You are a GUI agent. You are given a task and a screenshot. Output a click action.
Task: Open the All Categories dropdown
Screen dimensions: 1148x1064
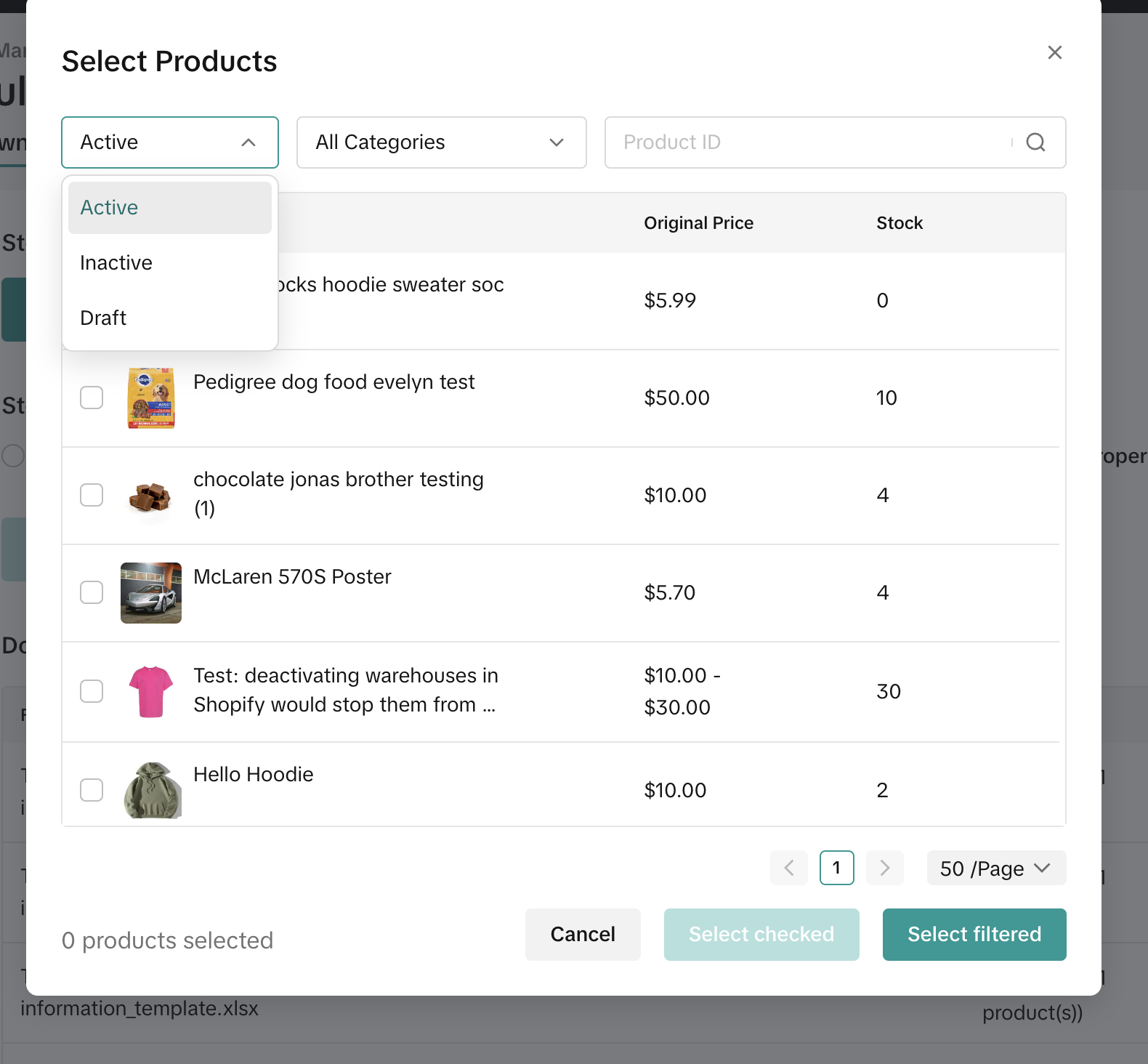point(441,142)
